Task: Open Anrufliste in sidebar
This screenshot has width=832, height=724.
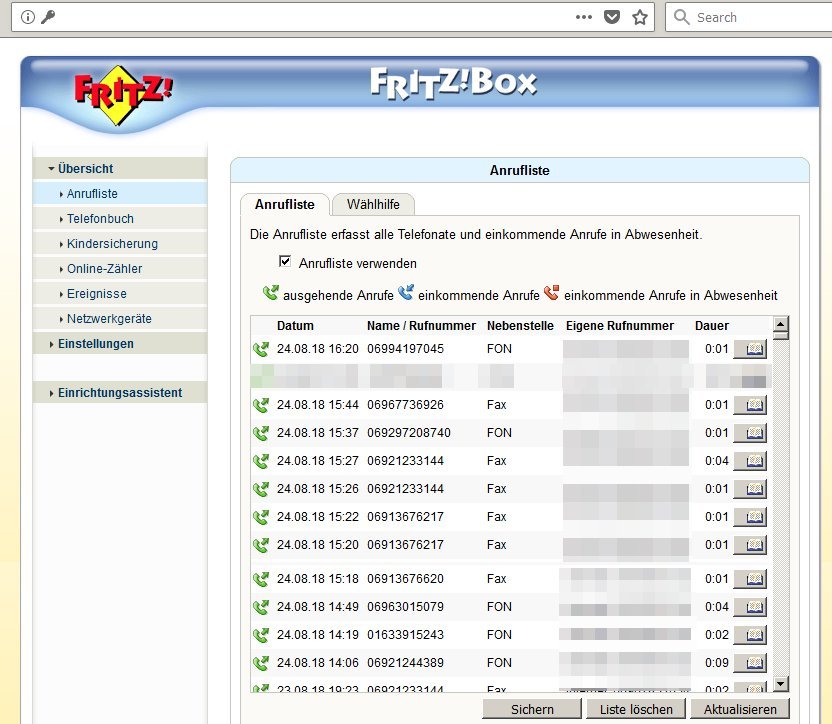Action: [120, 194]
